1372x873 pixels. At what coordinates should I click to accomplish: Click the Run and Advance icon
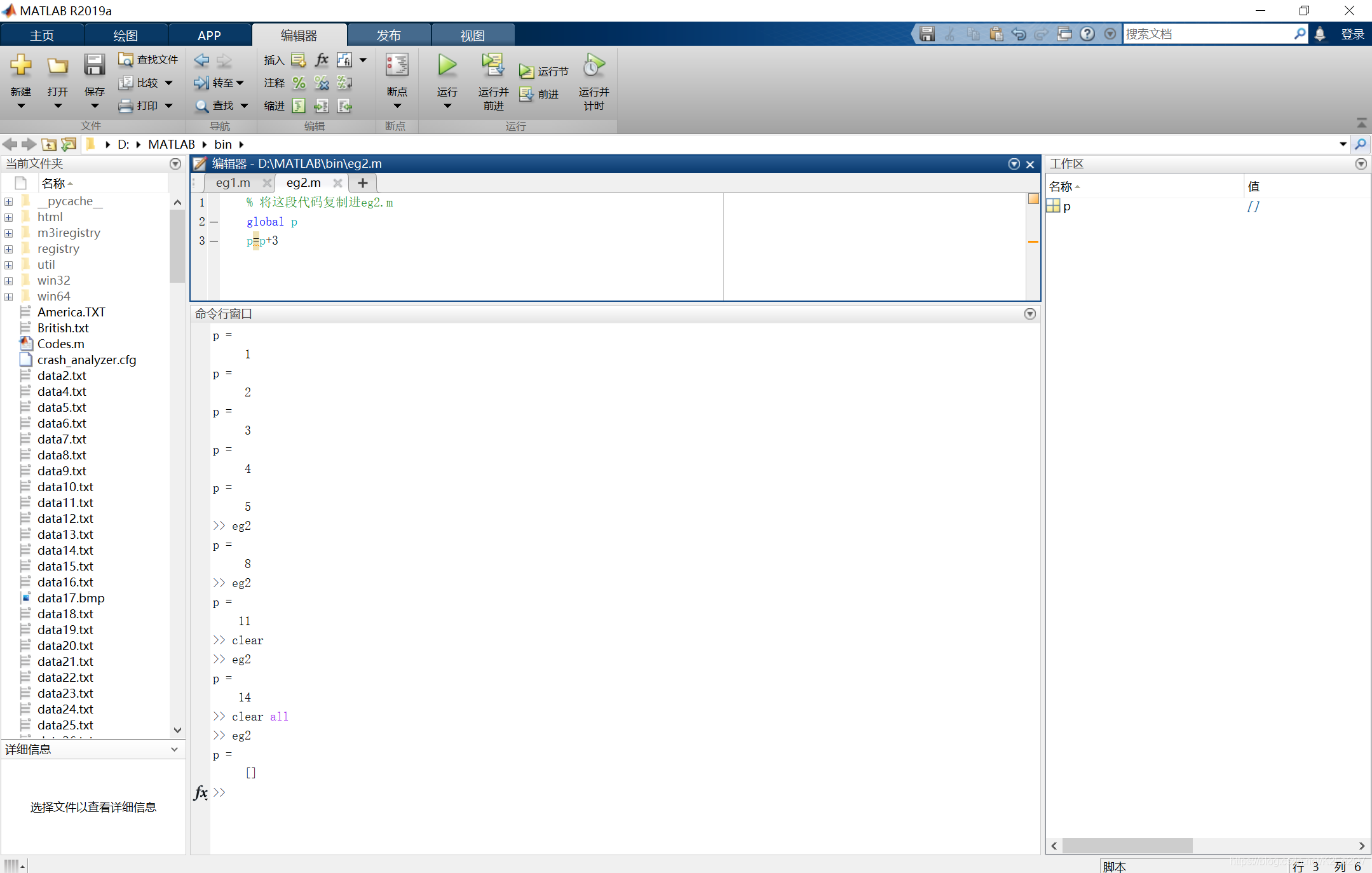[492, 65]
